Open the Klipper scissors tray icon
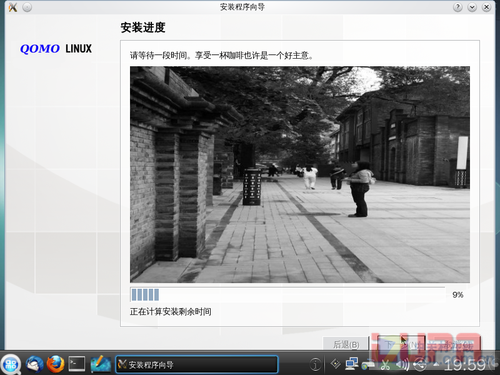The width and height of the screenshot is (500, 375). tap(385, 364)
